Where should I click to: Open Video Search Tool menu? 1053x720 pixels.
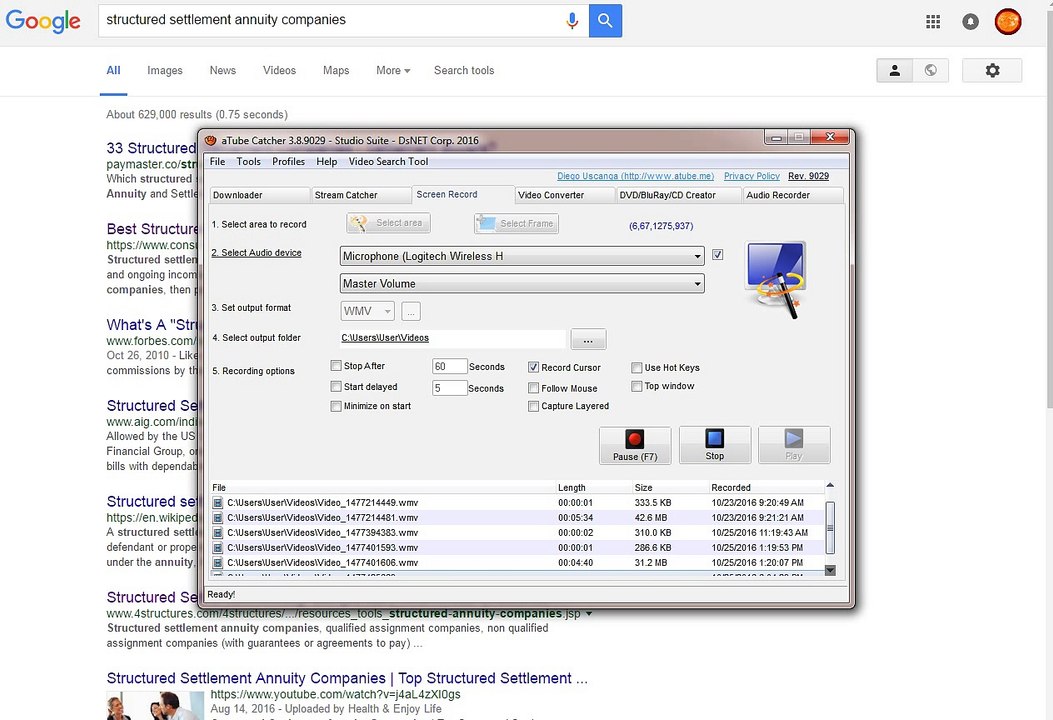[388, 161]
